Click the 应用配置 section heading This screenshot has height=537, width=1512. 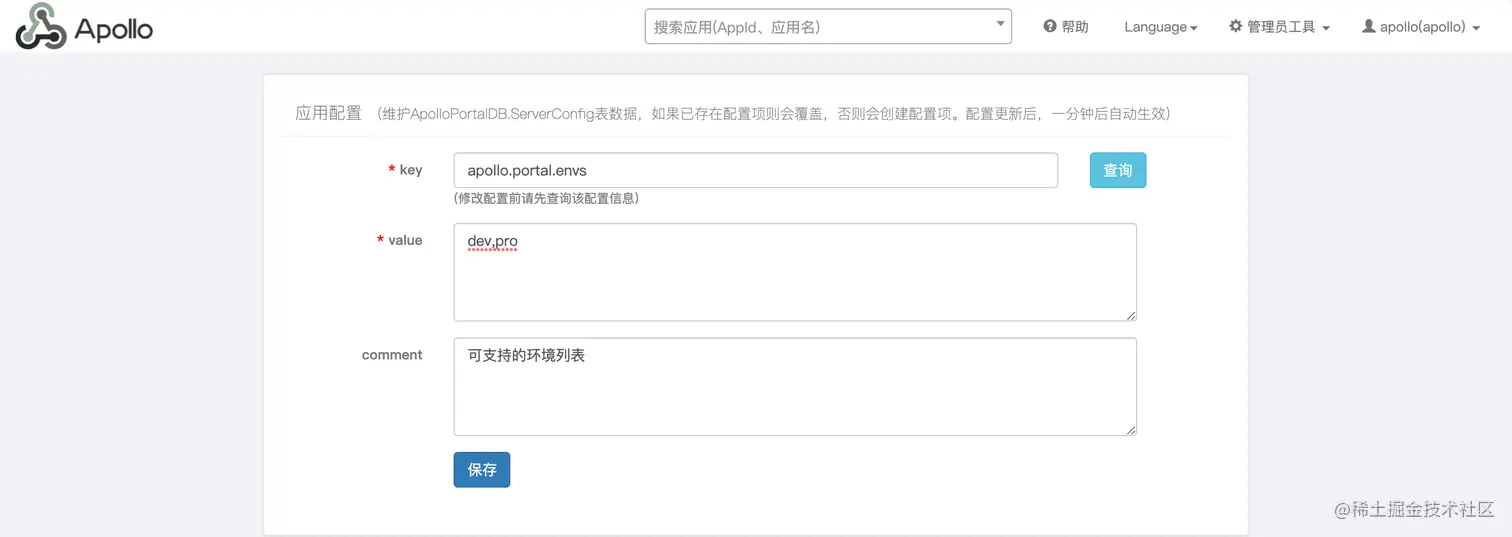pos(328,113)
